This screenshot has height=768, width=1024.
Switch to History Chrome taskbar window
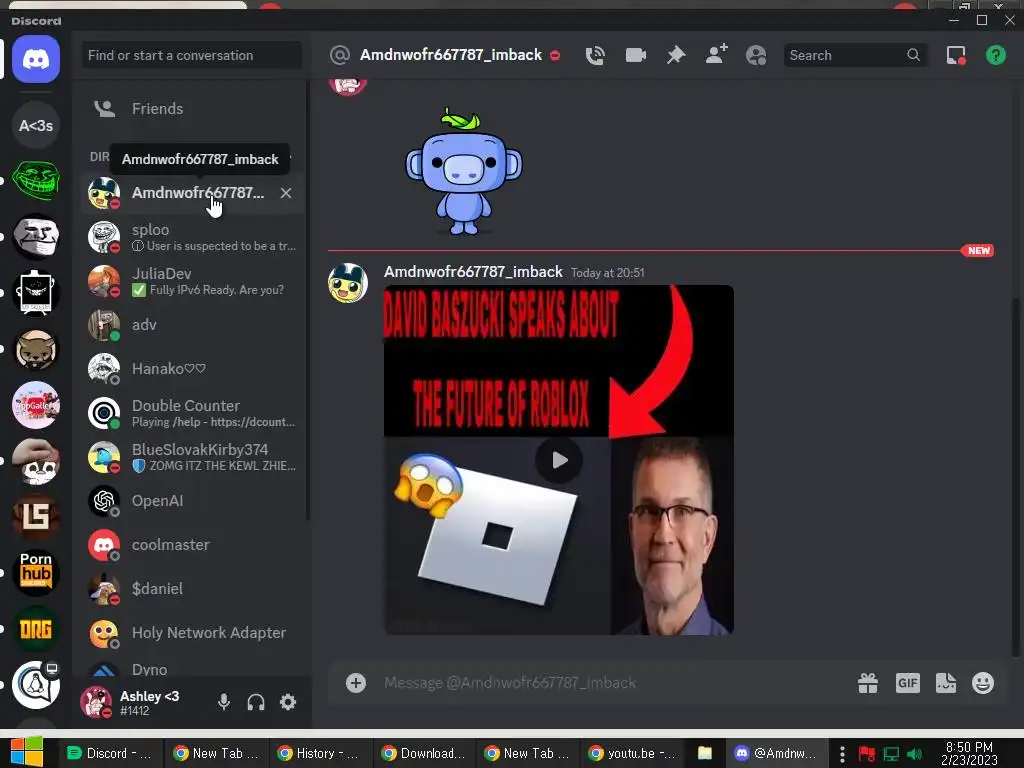tap(320, 753)
